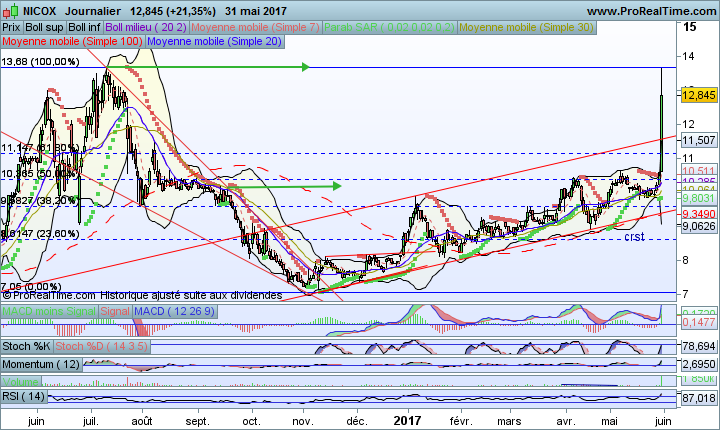The height and width of the screenshot is (430, 720).
Task: Click the 11,507 price axis tag
Action: coord(698,141)
